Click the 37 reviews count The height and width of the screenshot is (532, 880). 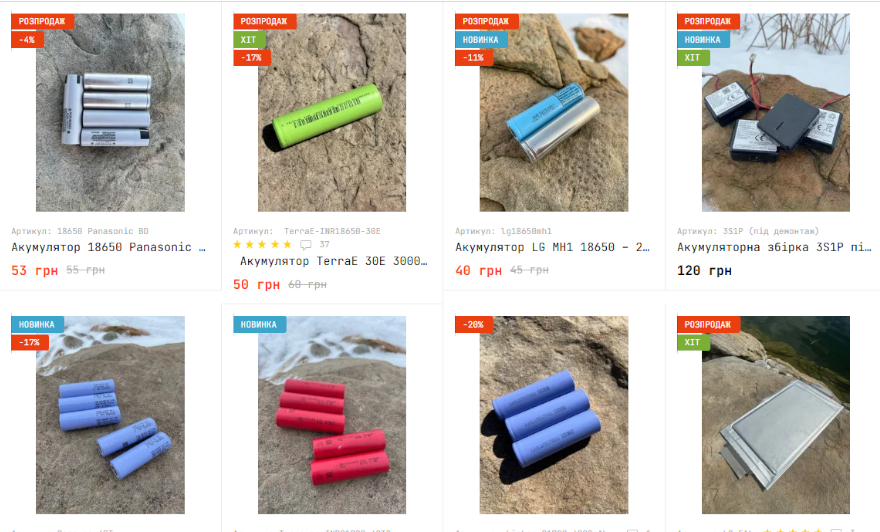coord(324,244)
